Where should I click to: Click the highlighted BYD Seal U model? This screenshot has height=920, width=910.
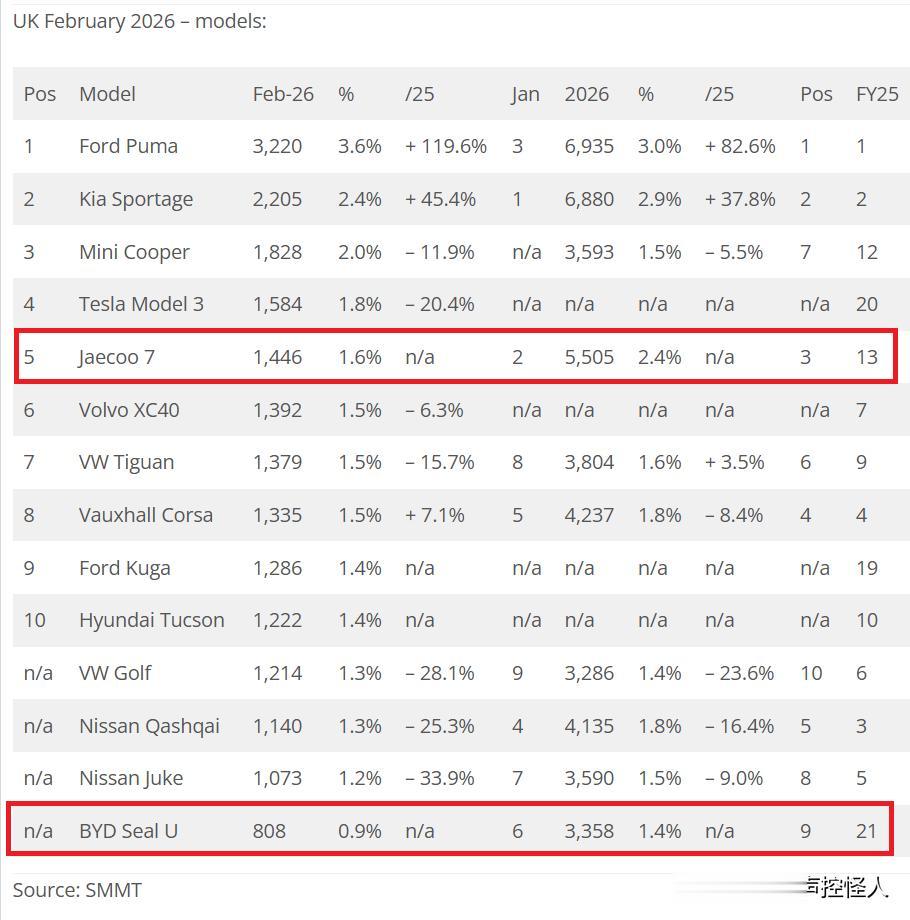[128, 831]
